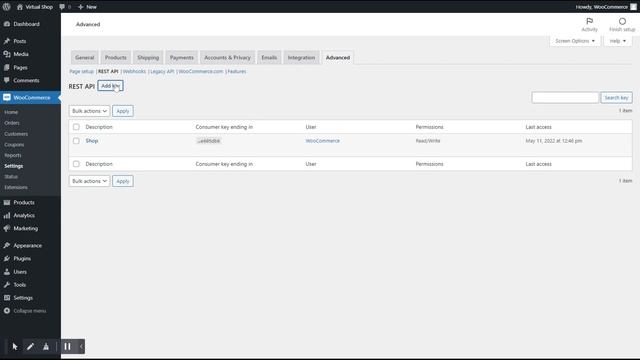Image resolution: width=640 pixels, height=360 pixels.
Task: Select the recorder cursor arrow tool
Action: click(15, 347)
